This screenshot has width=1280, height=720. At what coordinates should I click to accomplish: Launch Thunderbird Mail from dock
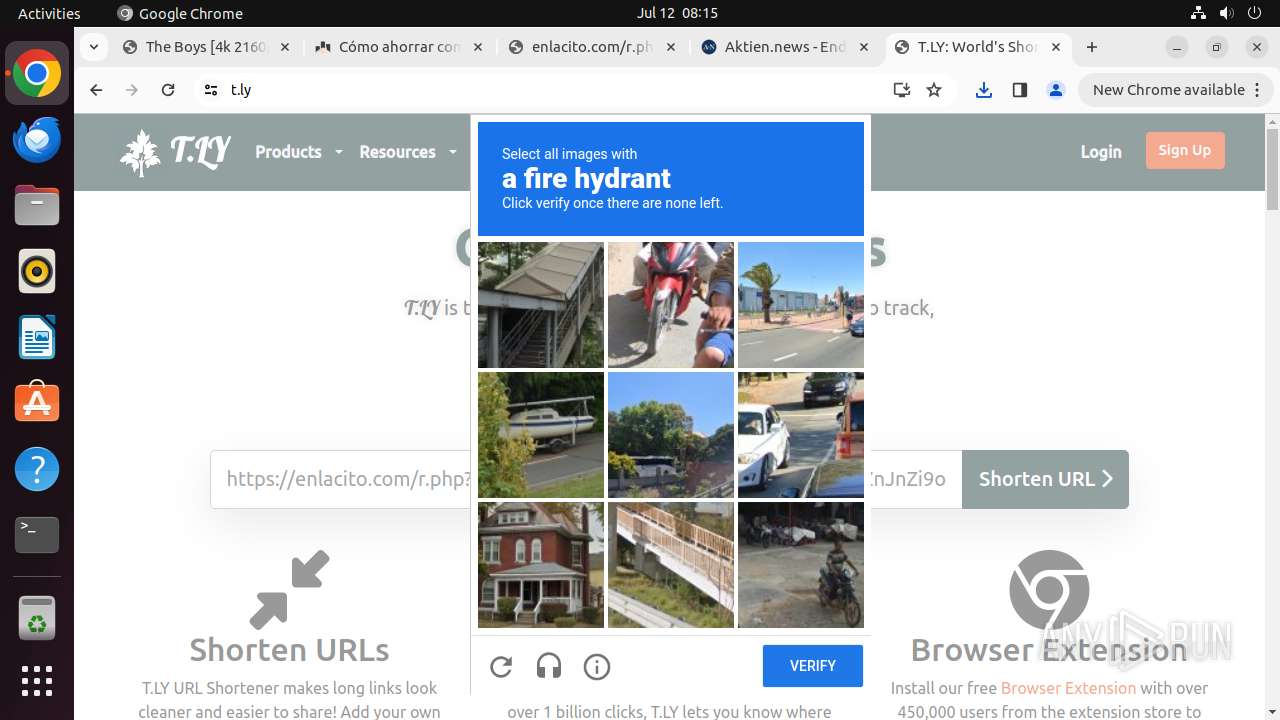(x=37, y=140)
